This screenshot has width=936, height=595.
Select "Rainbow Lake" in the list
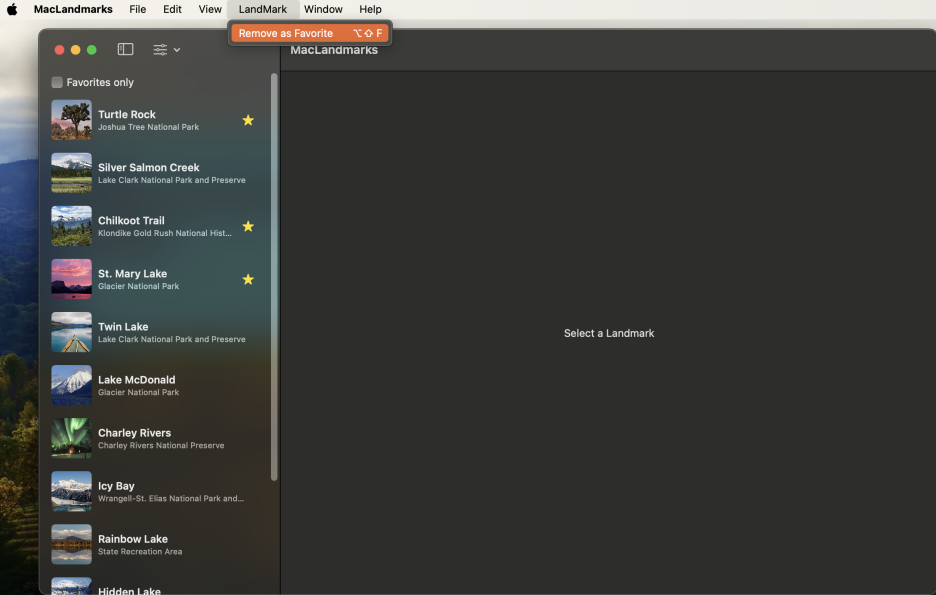coord(133,539)
